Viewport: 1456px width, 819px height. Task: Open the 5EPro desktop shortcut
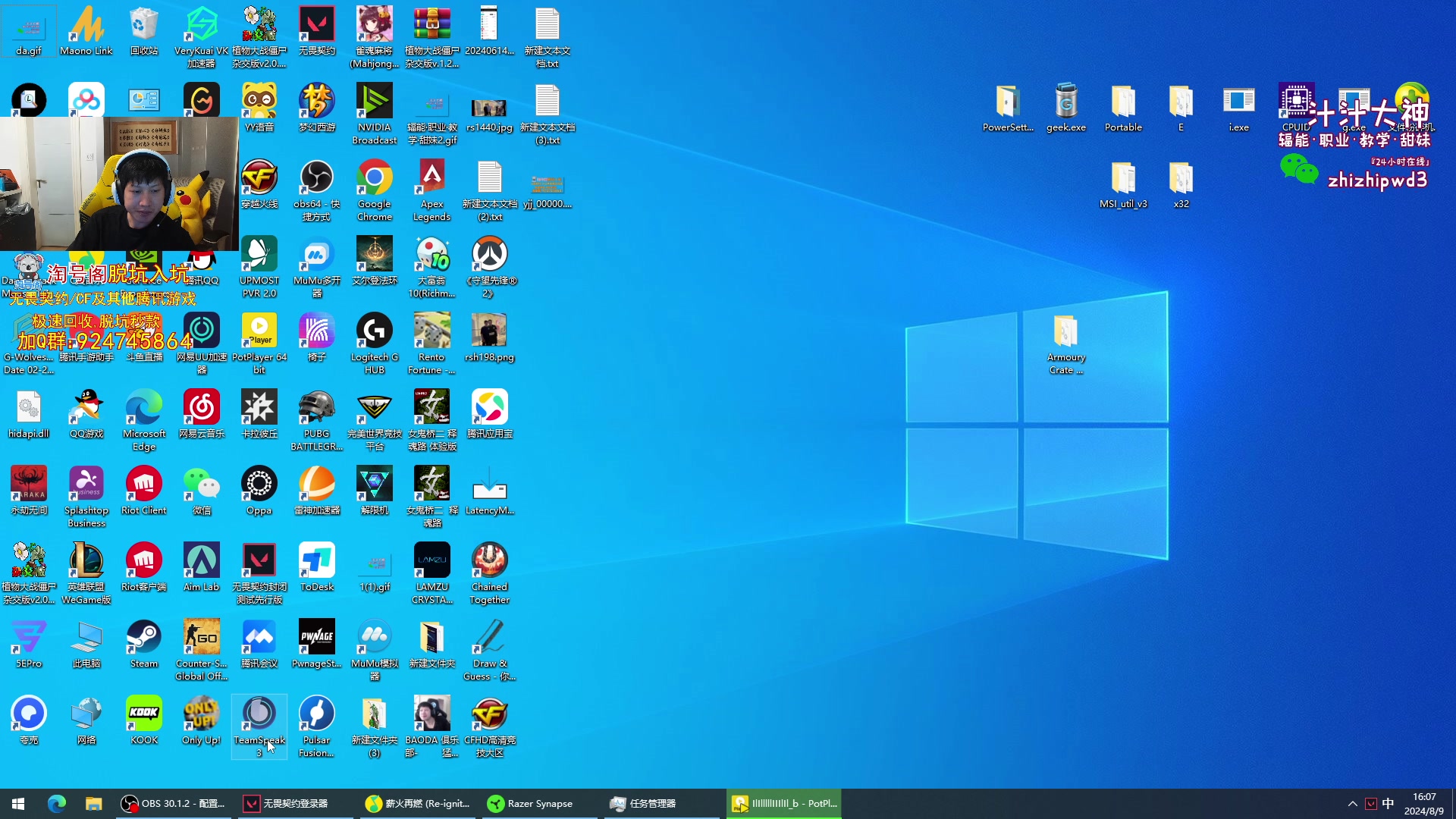(29, 644)
